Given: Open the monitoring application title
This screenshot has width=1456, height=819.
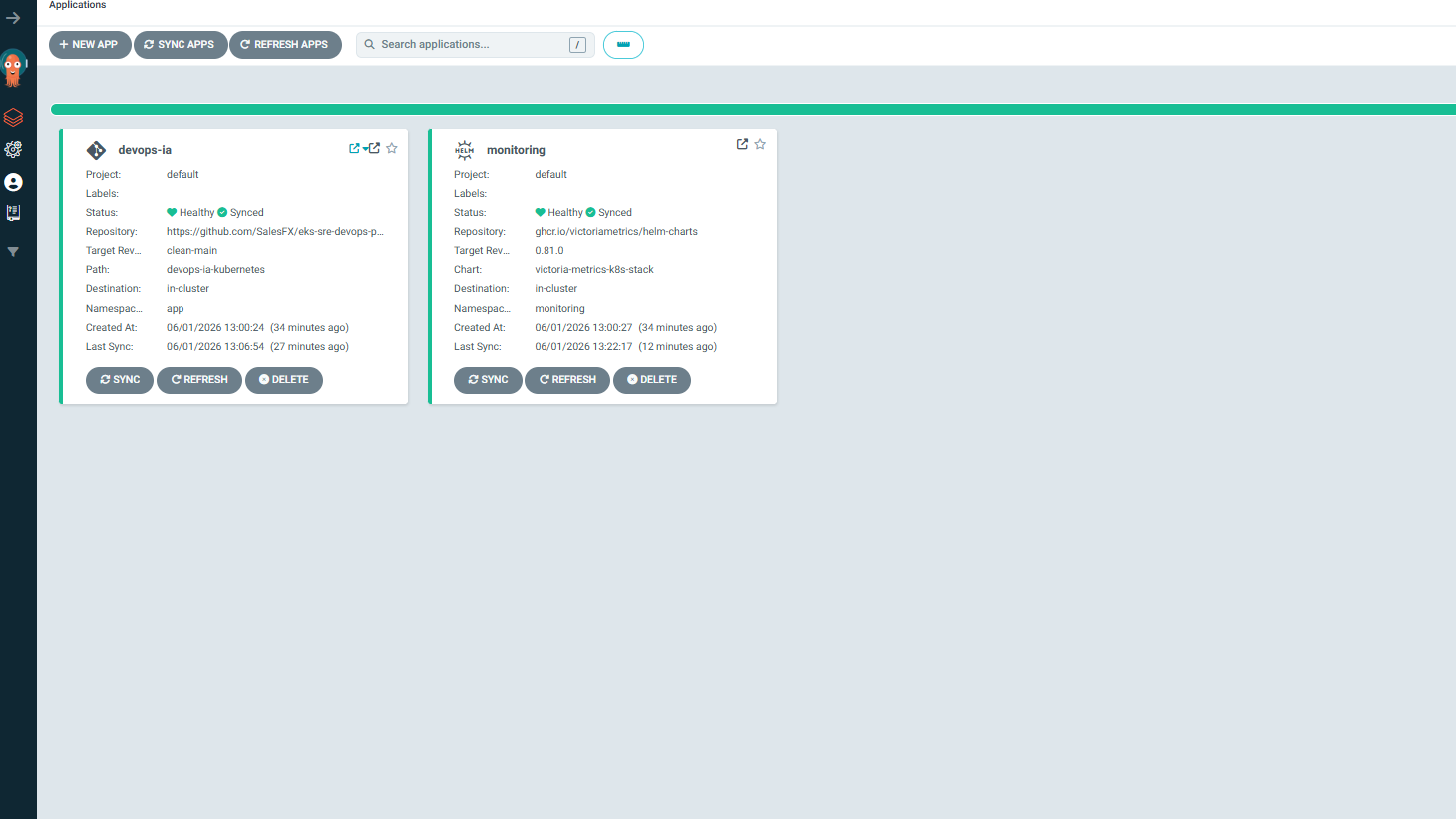Looking at the screenshot, I should (x=516, y=150).
